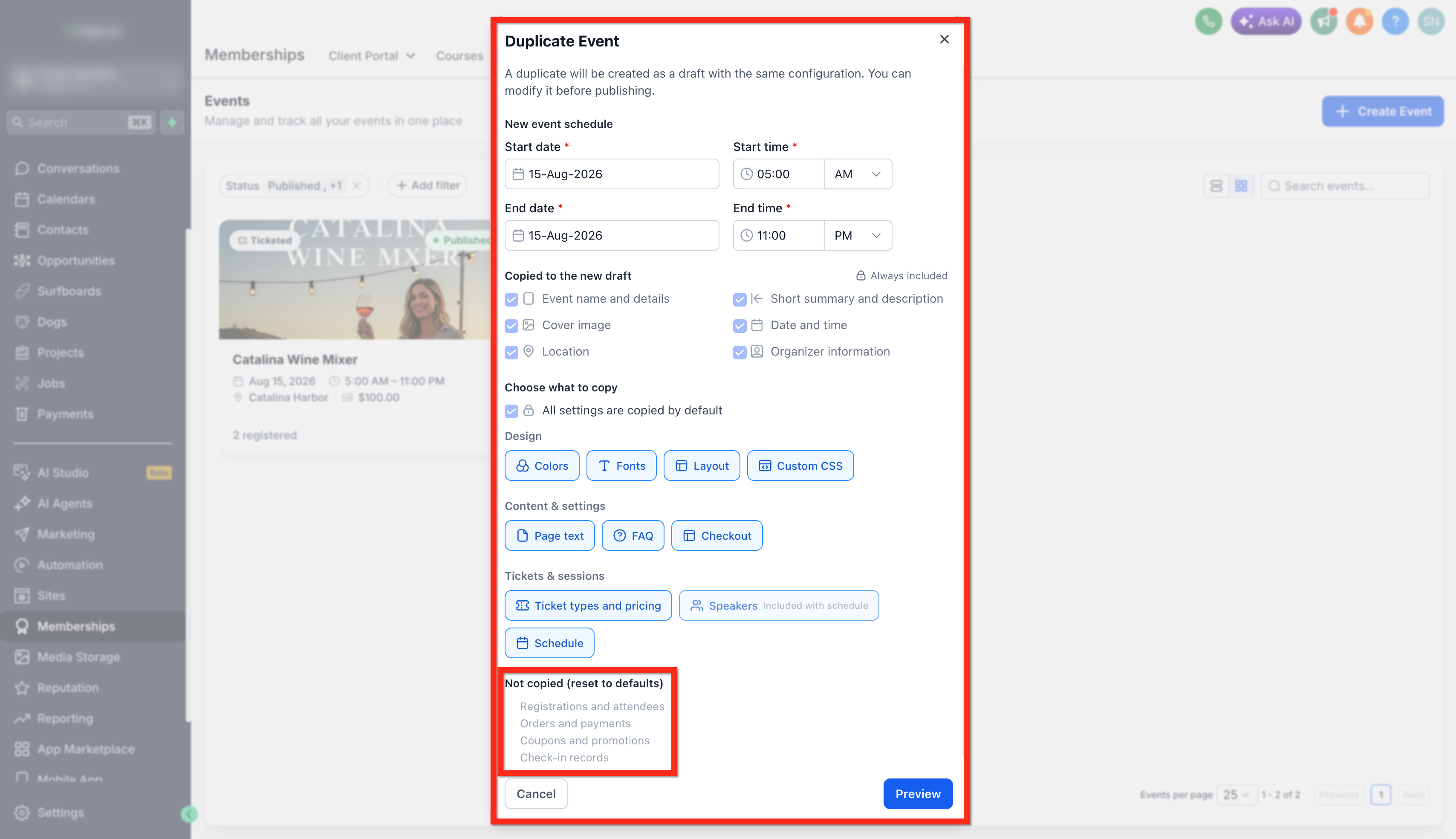Click the sidebar collapse arrow icon
Screen dimensions: 1456x839
click(189, 814)
